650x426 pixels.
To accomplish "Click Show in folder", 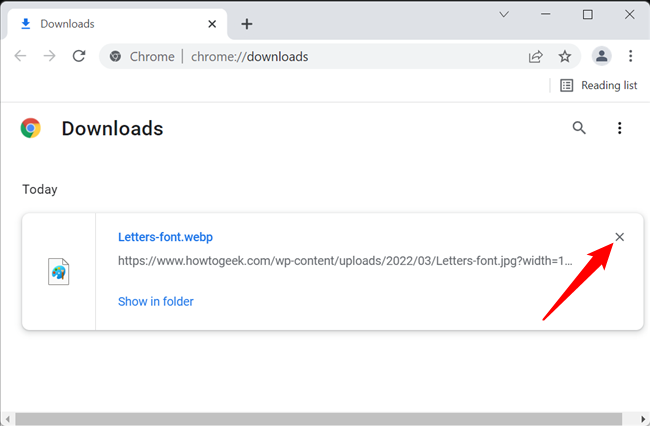I will tap(156, 301).
